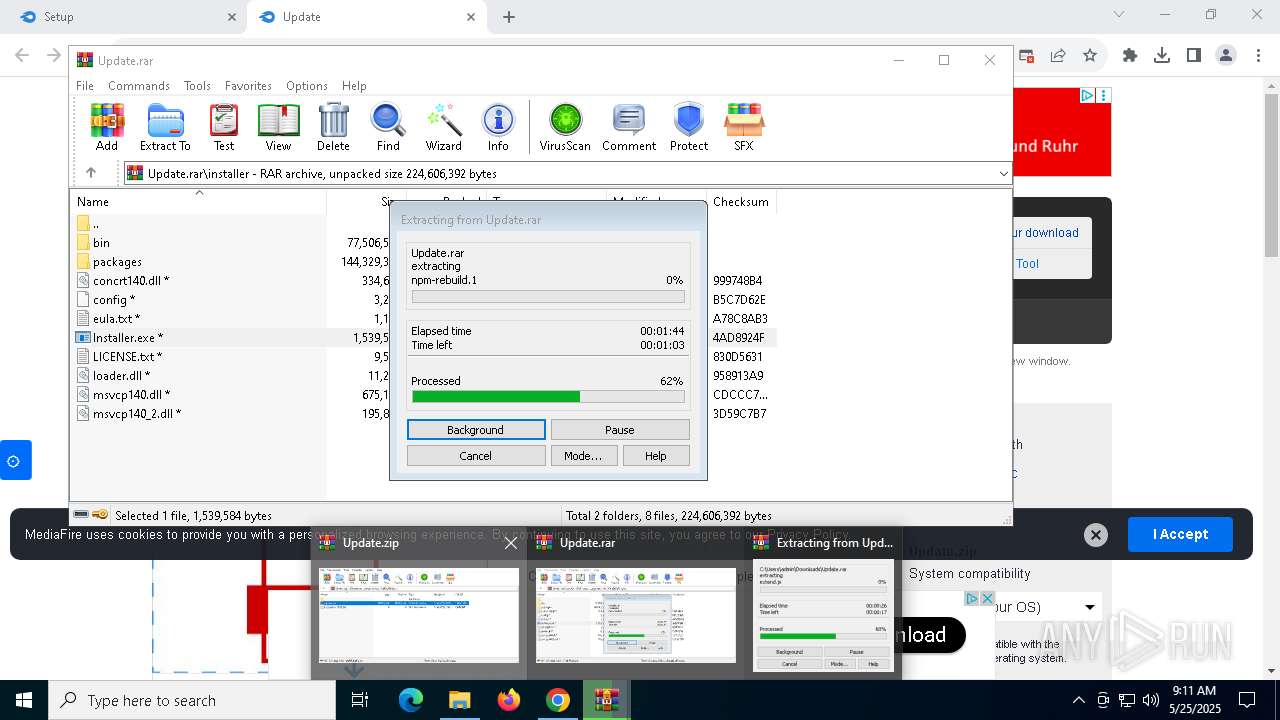This screenshot has width=1280, height=720.
Task: Add archive Comment
Action: pyautogui.click(x=629, y=127)
